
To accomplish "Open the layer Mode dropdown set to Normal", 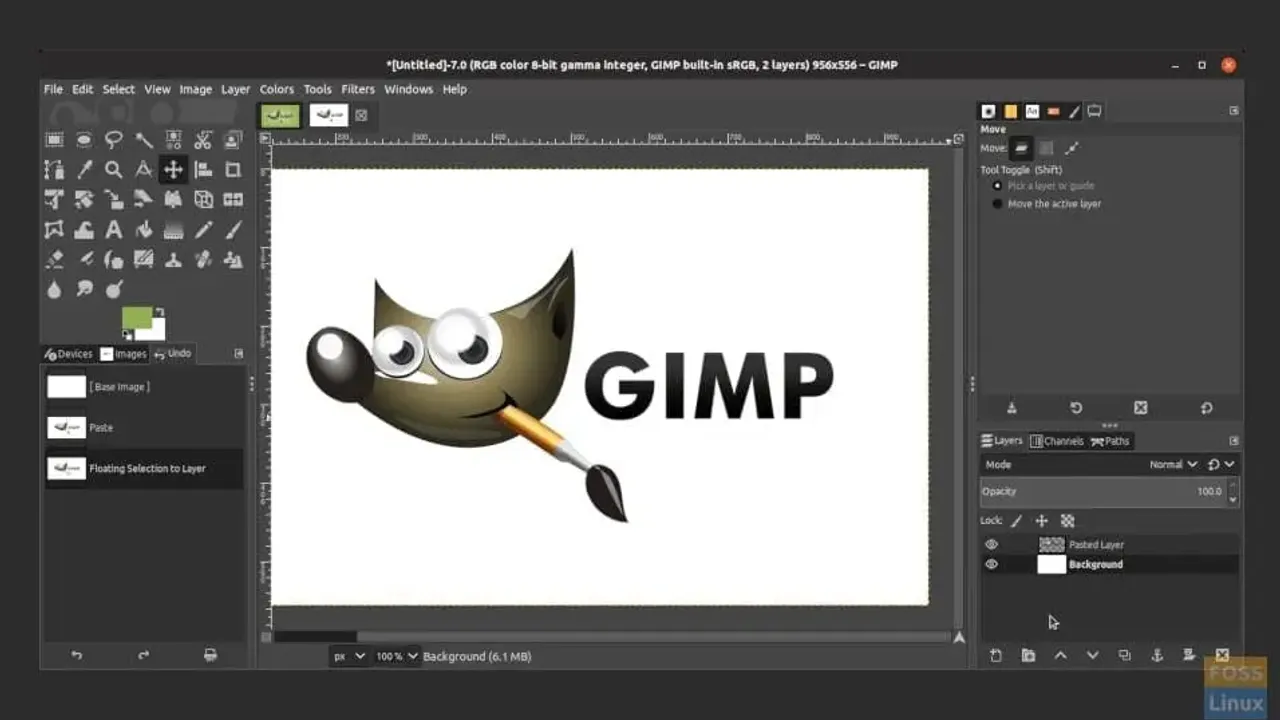I will click(x=1172, y=464).
